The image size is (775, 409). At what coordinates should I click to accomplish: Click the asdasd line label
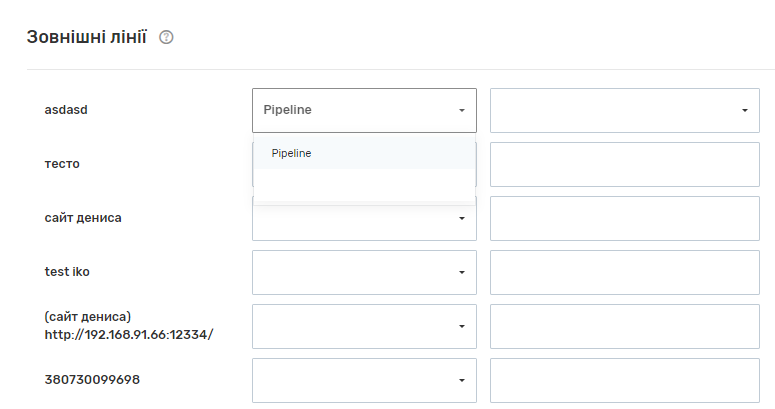(68, 110)
